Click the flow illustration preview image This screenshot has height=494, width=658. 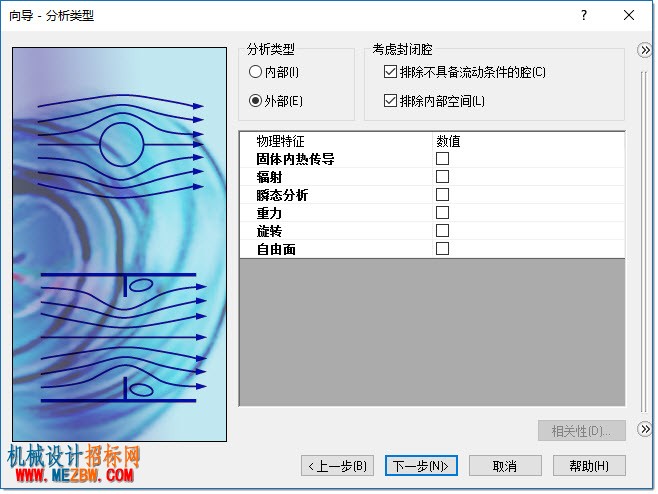120,244
